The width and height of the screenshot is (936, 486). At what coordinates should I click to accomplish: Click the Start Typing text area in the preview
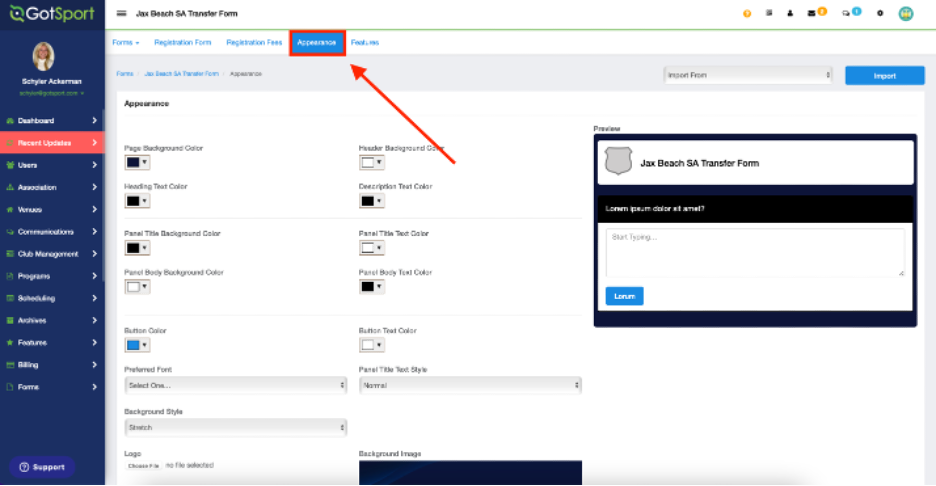(755, 252)
